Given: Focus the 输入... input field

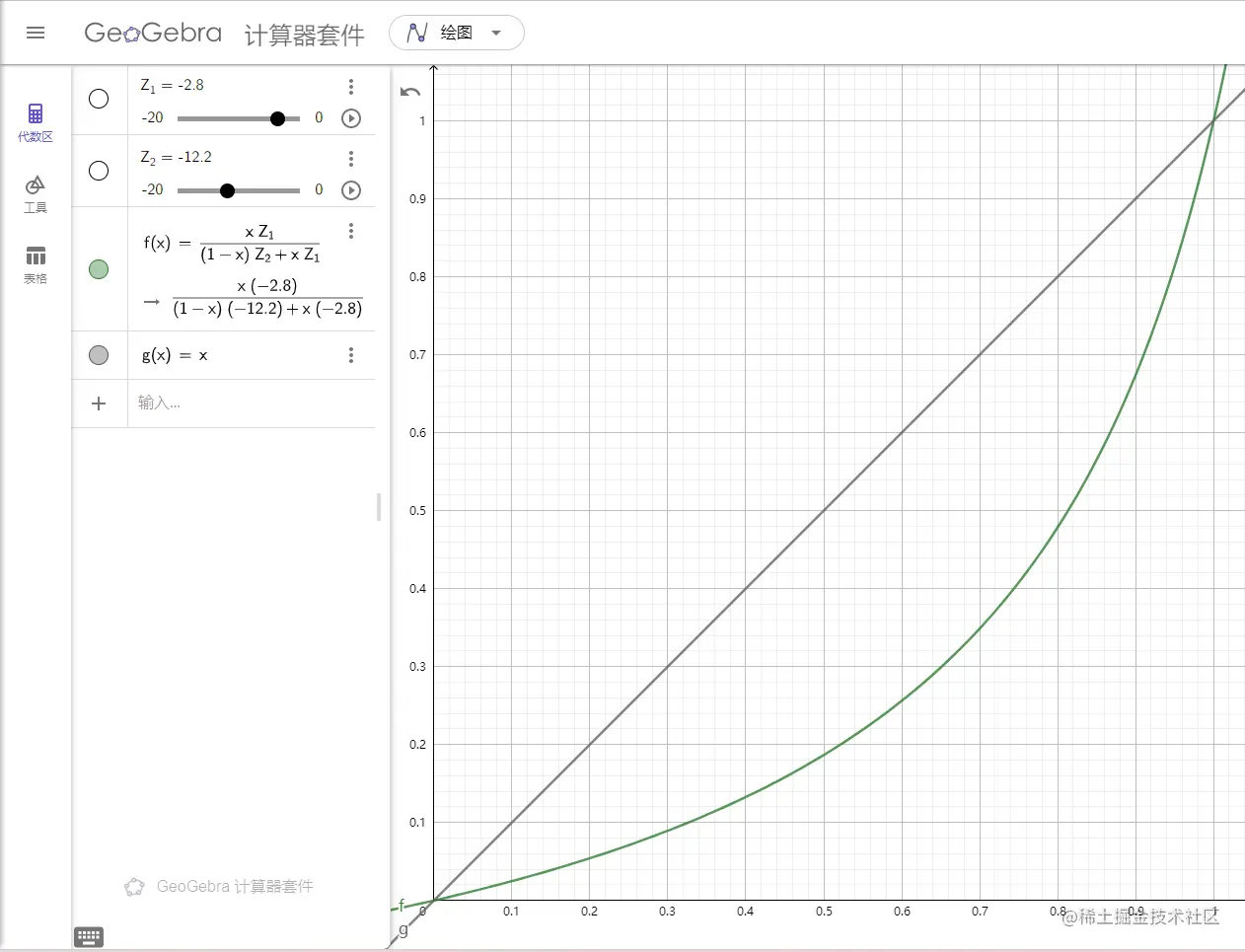Looking at the screenshot, I should [252, 403].
